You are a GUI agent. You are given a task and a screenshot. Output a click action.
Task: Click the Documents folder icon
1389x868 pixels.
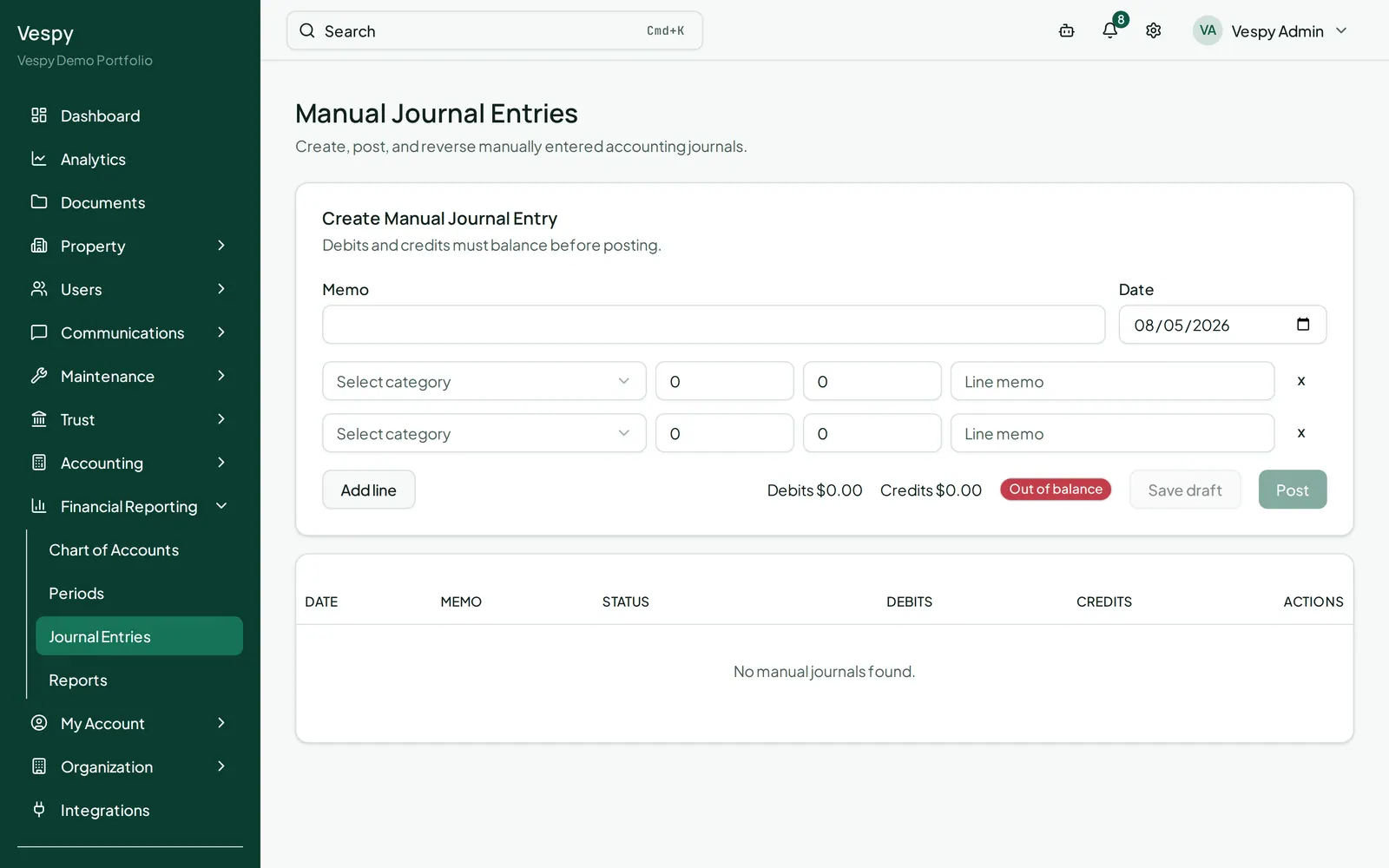[39, 202]
